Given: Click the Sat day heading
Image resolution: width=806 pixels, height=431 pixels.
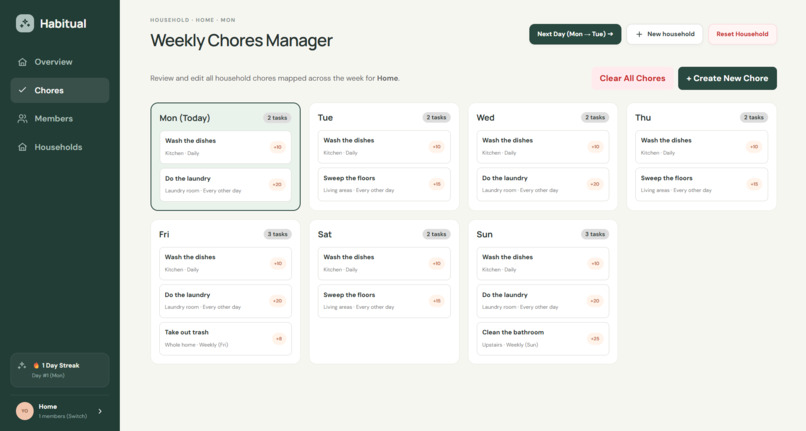Looking at the screenshot, I should coord(324,234).
